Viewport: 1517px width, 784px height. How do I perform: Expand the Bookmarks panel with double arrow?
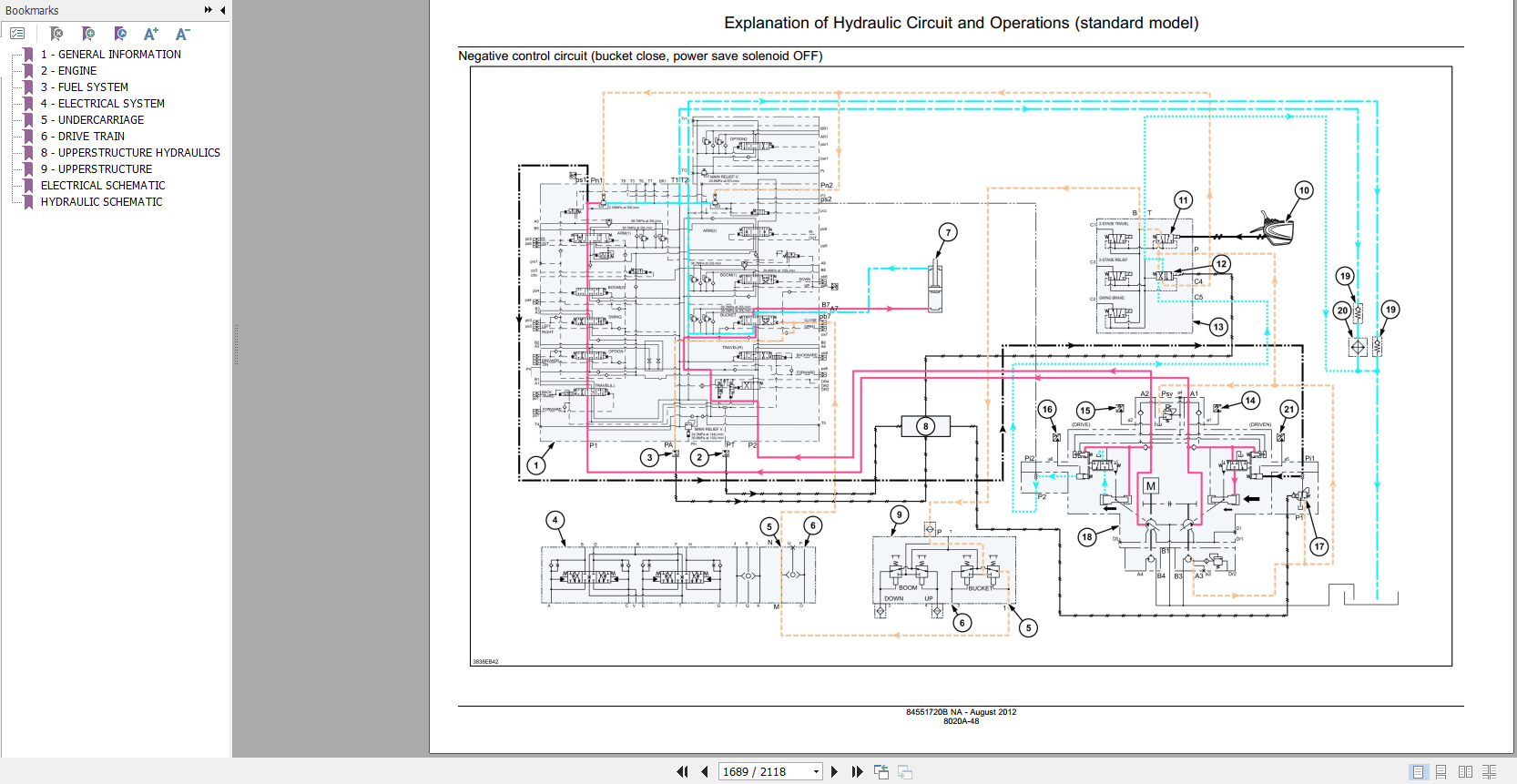tap(208, 10)
